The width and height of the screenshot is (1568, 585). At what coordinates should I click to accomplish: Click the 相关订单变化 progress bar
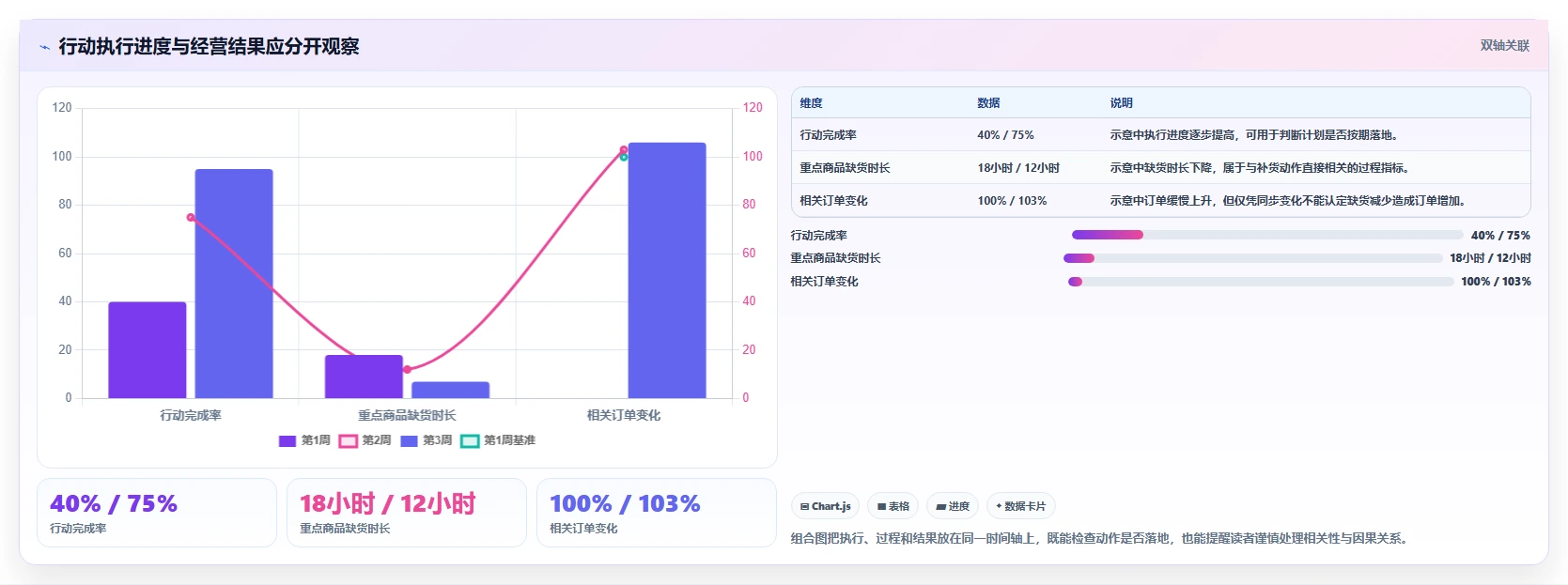click(1261, 282)
